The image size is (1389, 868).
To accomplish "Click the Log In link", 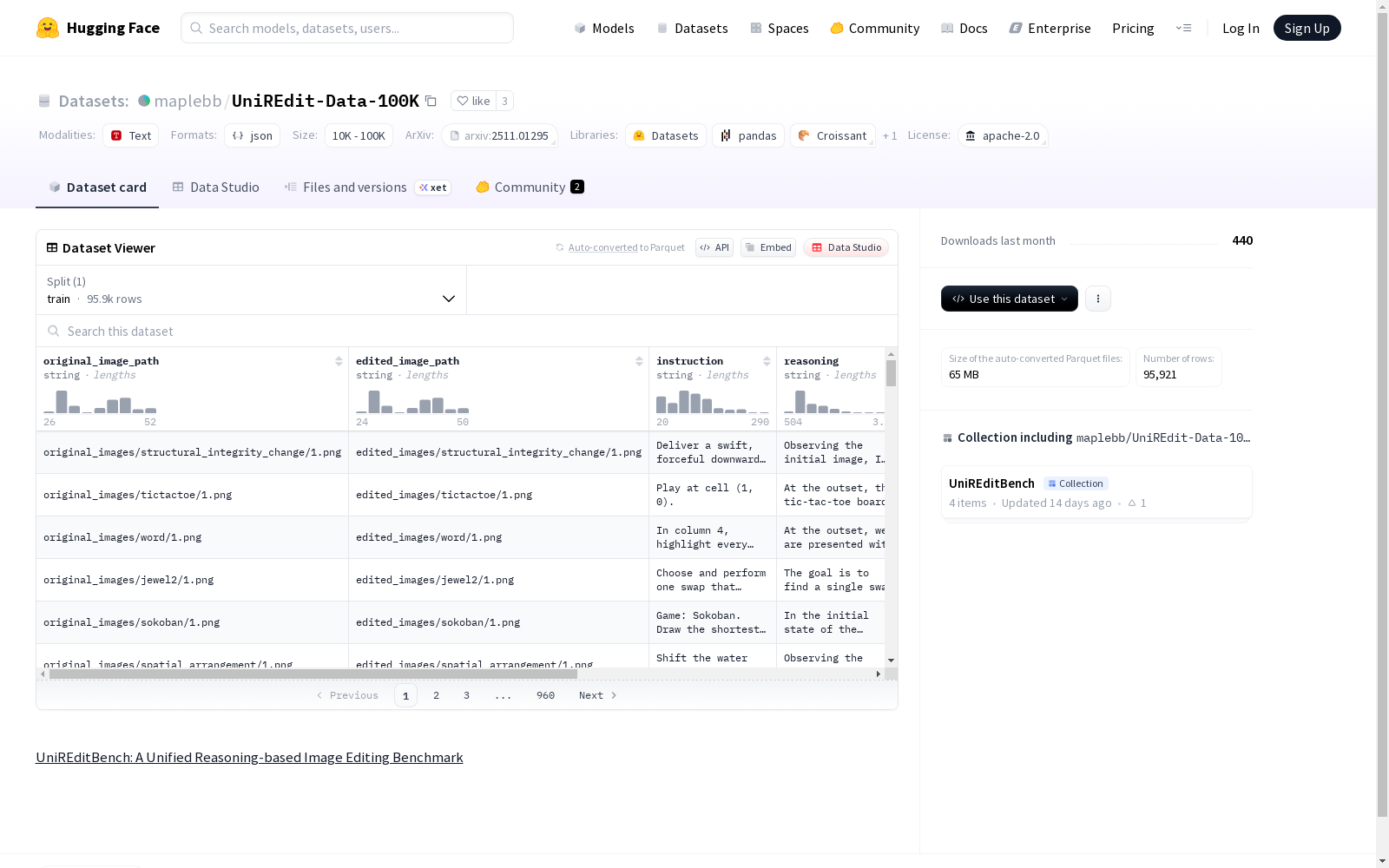I will pos(1241,28).
